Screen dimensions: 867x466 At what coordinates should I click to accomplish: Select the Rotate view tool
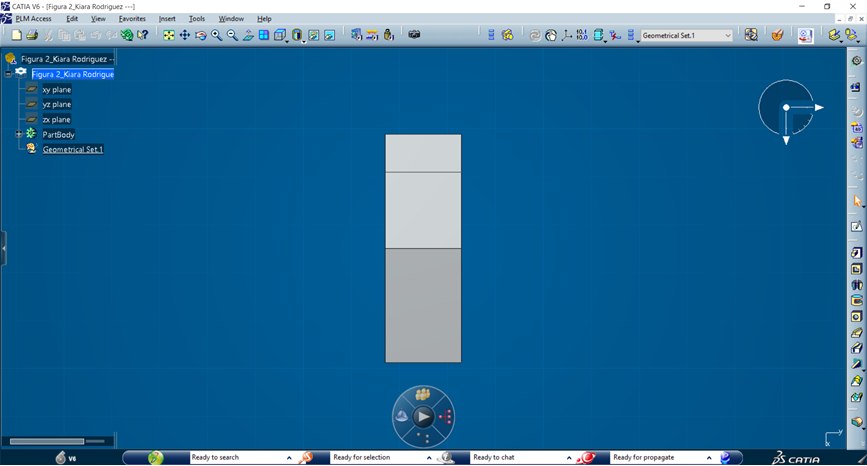pyautogui.click(x=201, y=35)
